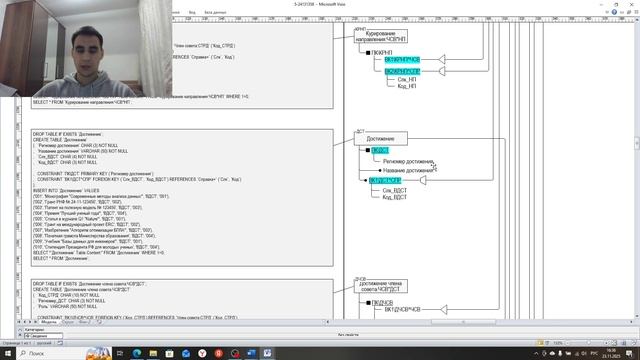Open the Mail app on the taskbar
Viewport: 640px width, 360px height.
[x=186, y=353]
